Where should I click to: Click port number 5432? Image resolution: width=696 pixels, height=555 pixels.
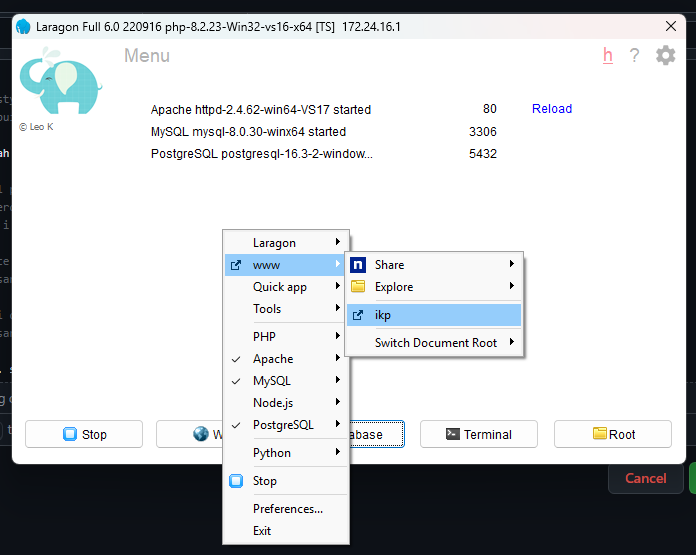click(482, 154)
